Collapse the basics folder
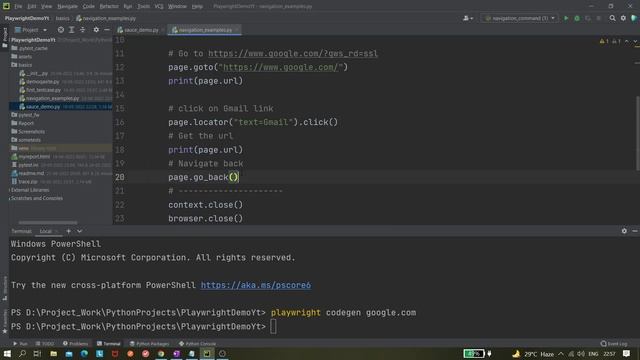 (x=25, y=64)
